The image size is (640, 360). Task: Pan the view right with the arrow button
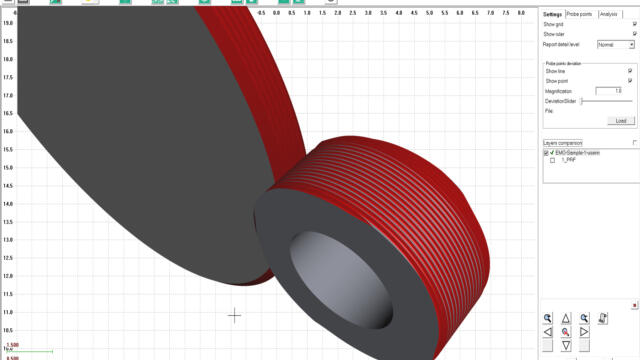584,332
